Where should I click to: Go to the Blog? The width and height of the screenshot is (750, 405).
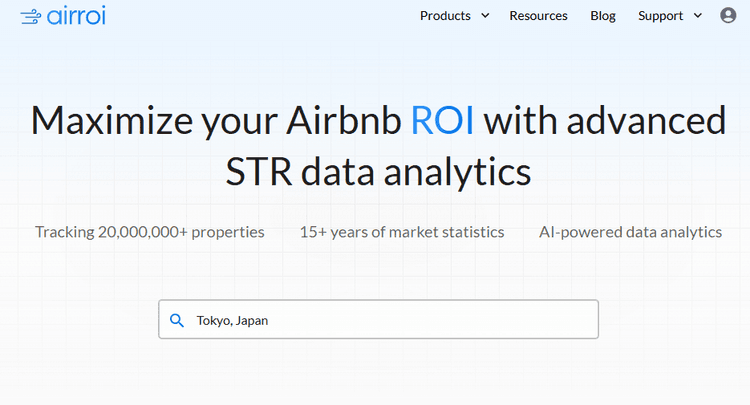(x=603, y=16)
